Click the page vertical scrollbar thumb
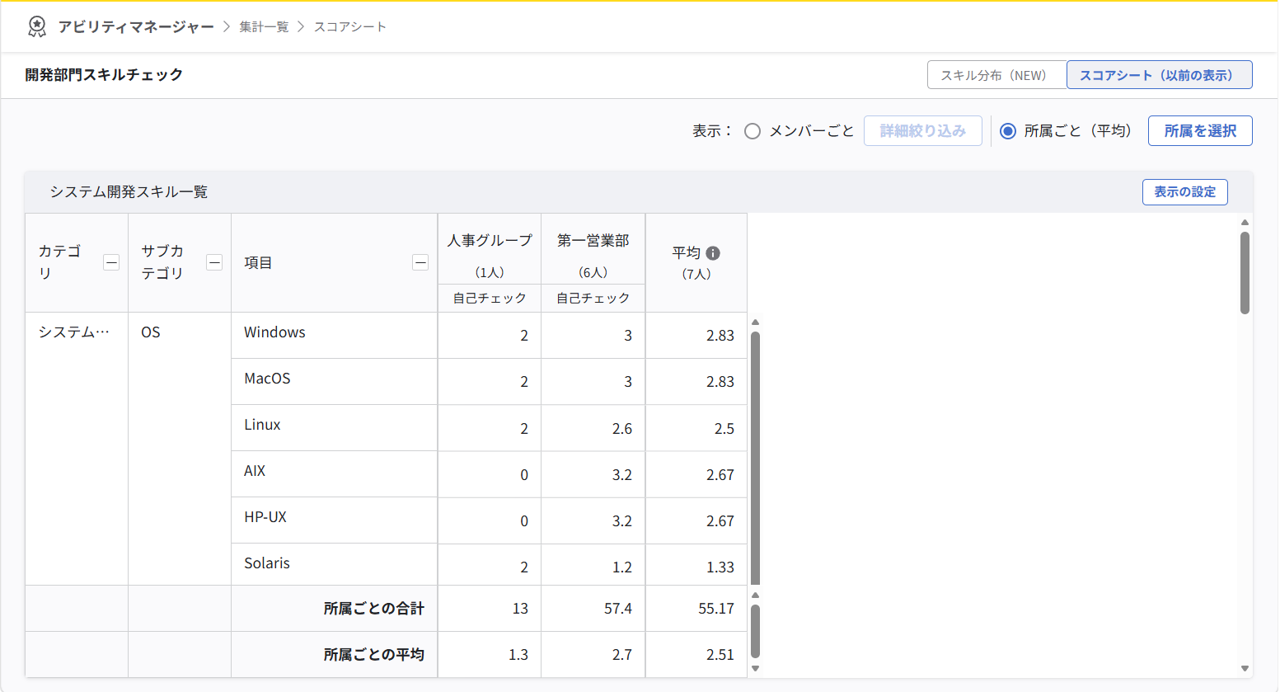This screenshot has height=692, width=1280. (x=1245, y=272)
